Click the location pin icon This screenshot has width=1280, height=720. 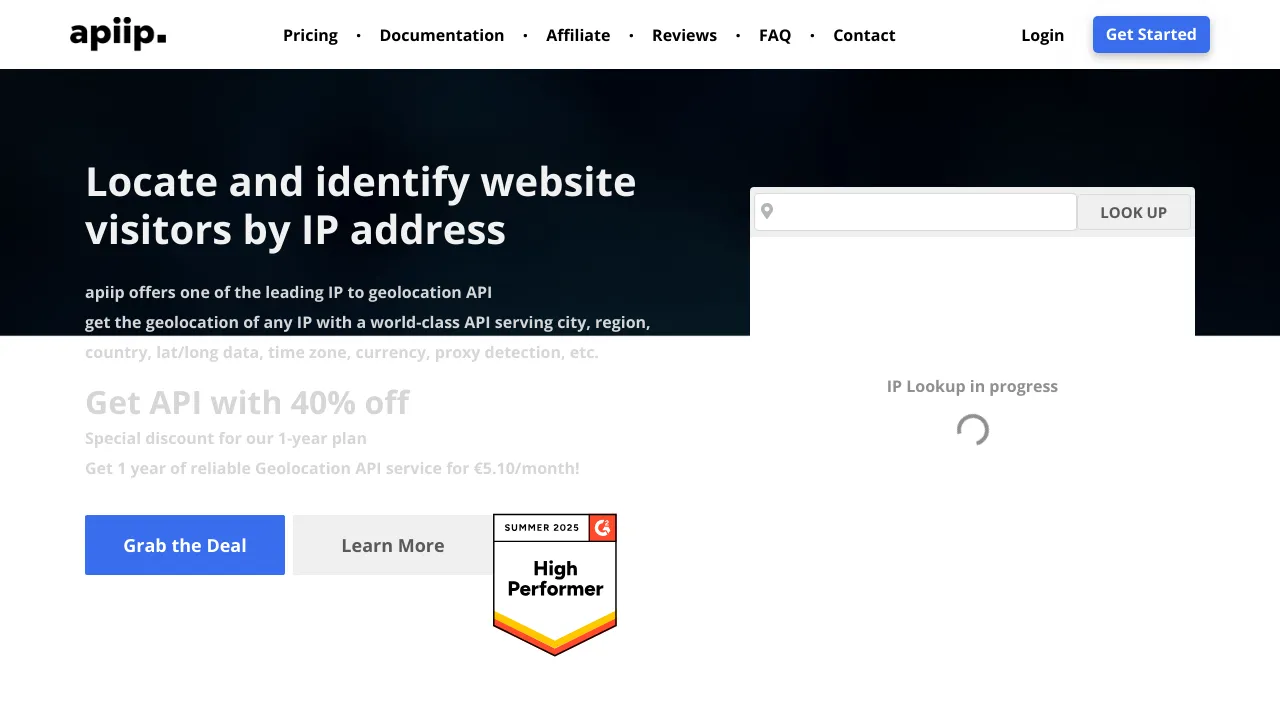click(767, 211)
